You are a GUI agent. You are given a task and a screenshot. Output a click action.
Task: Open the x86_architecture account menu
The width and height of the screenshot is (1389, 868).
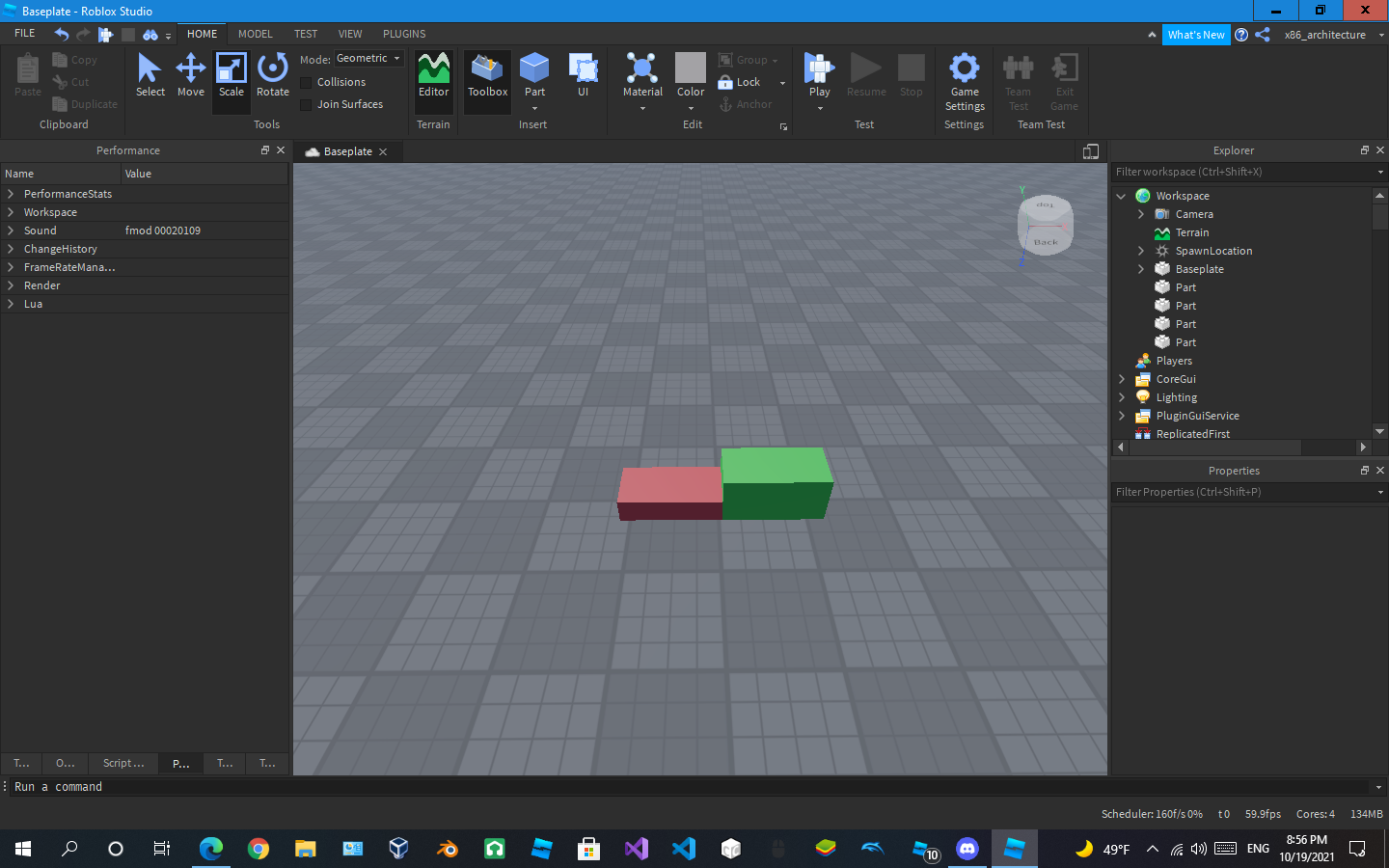click(1332, 35)
